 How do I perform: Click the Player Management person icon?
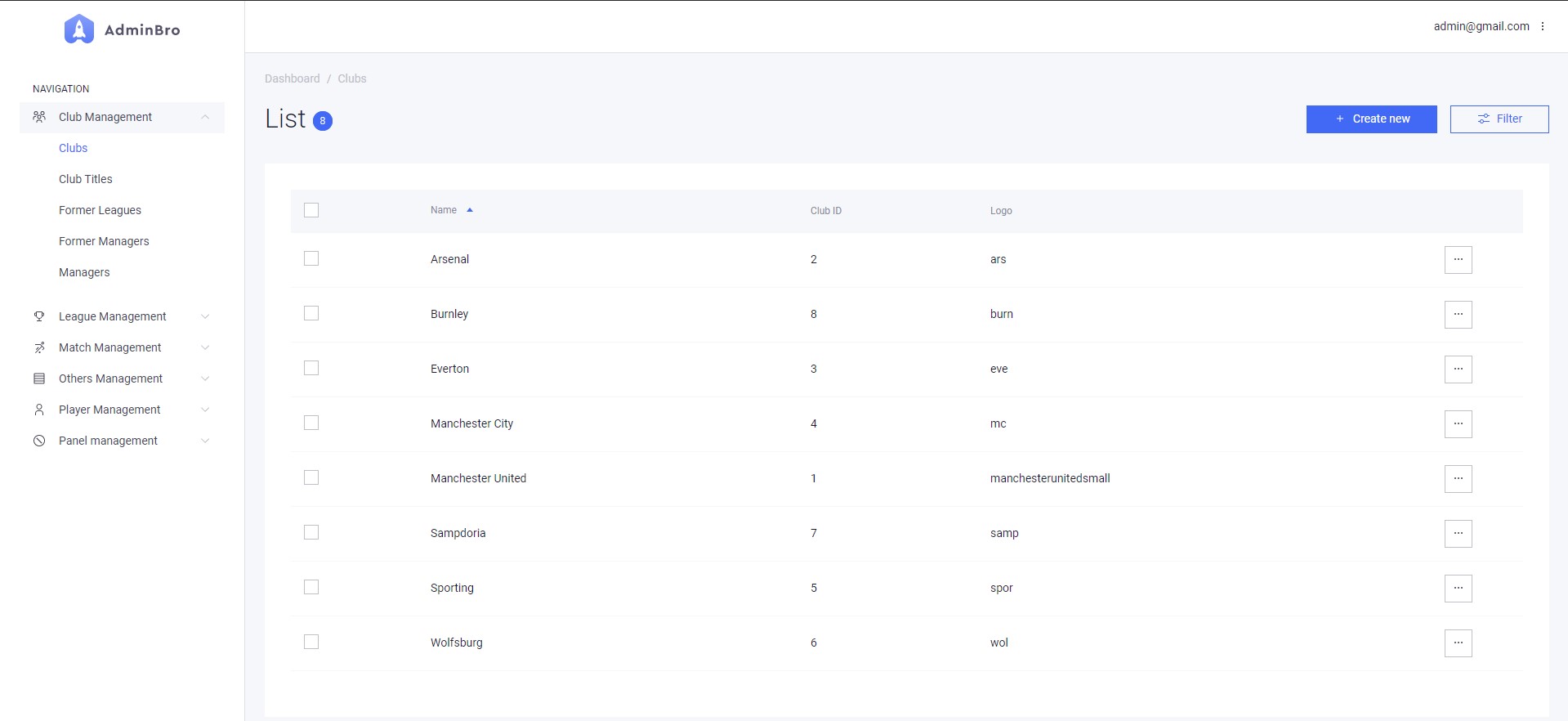pyautogui.click(x=39, y=410)
